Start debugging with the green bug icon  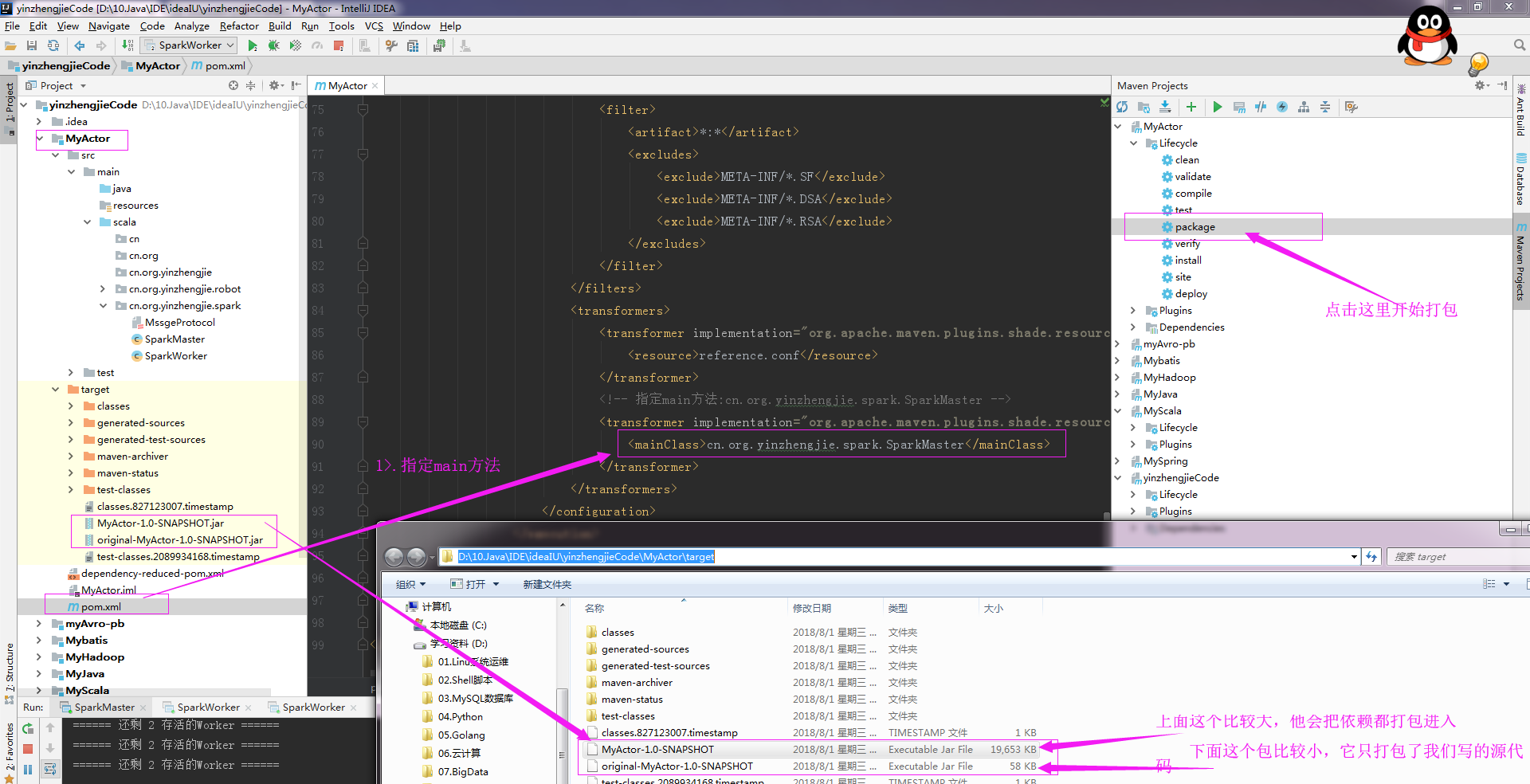273,46
